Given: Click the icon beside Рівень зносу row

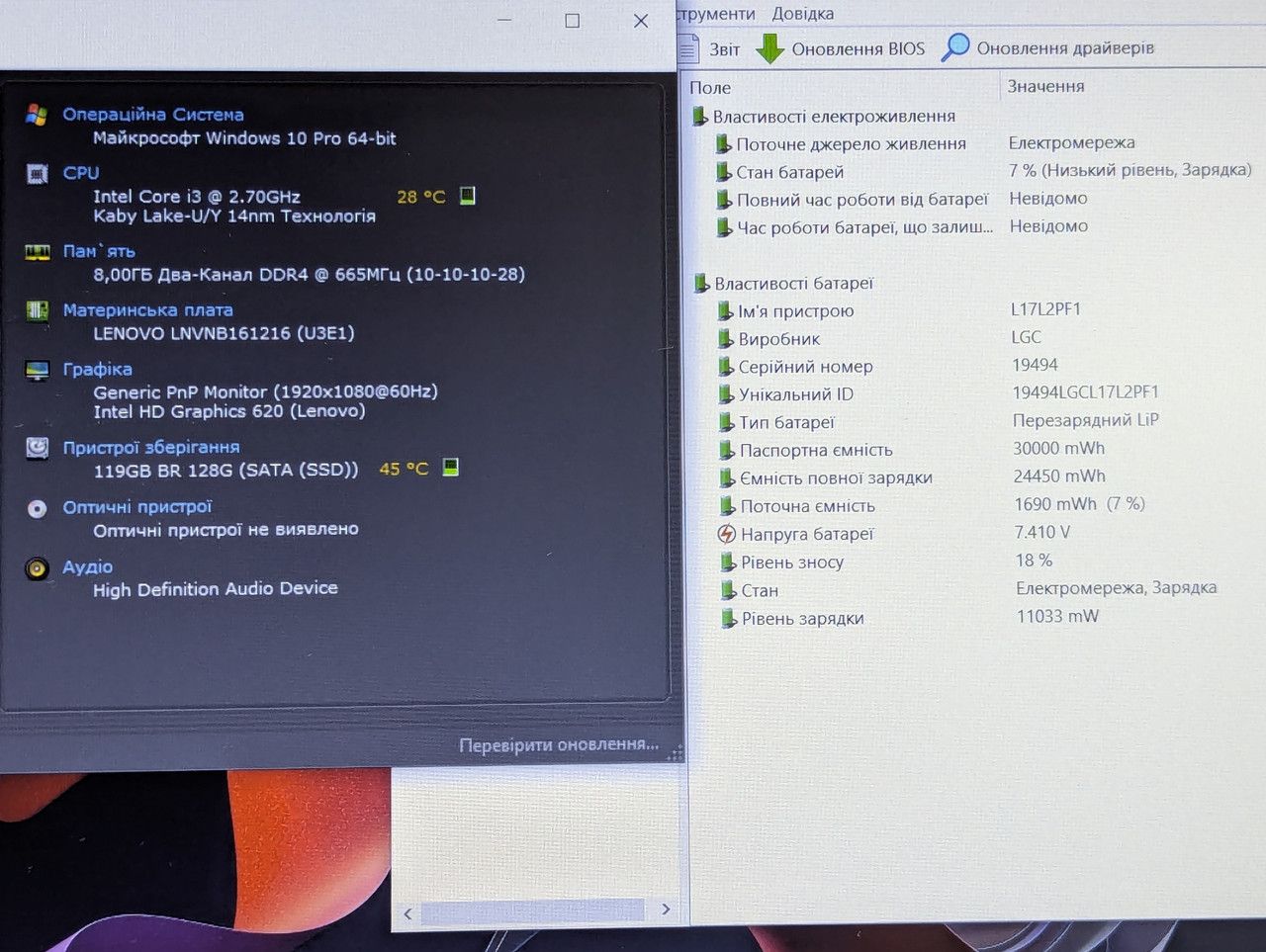Looking at the screenshot, I should coord(728,563).
